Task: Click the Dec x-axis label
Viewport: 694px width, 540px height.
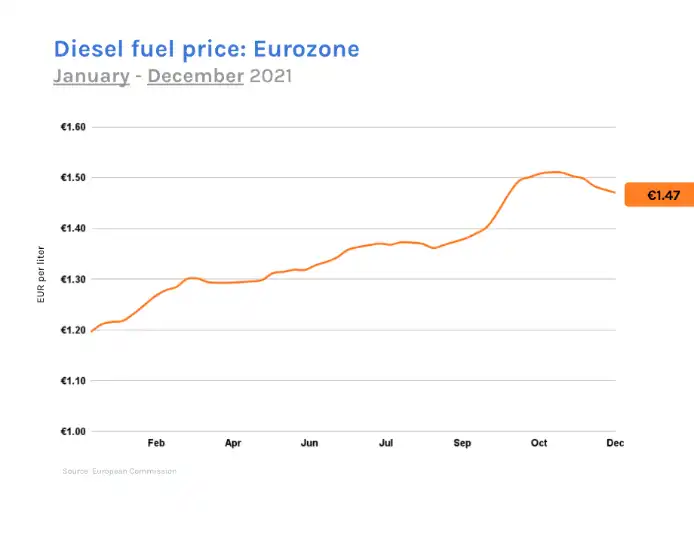Action: coord(615,442)
